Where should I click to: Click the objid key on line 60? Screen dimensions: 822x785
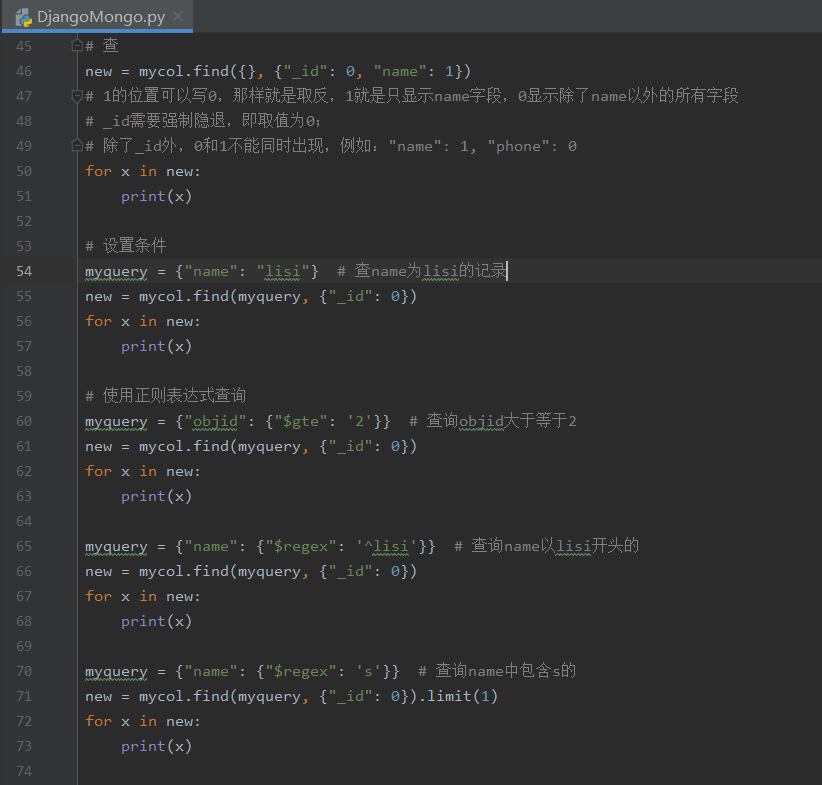[216, 421]
